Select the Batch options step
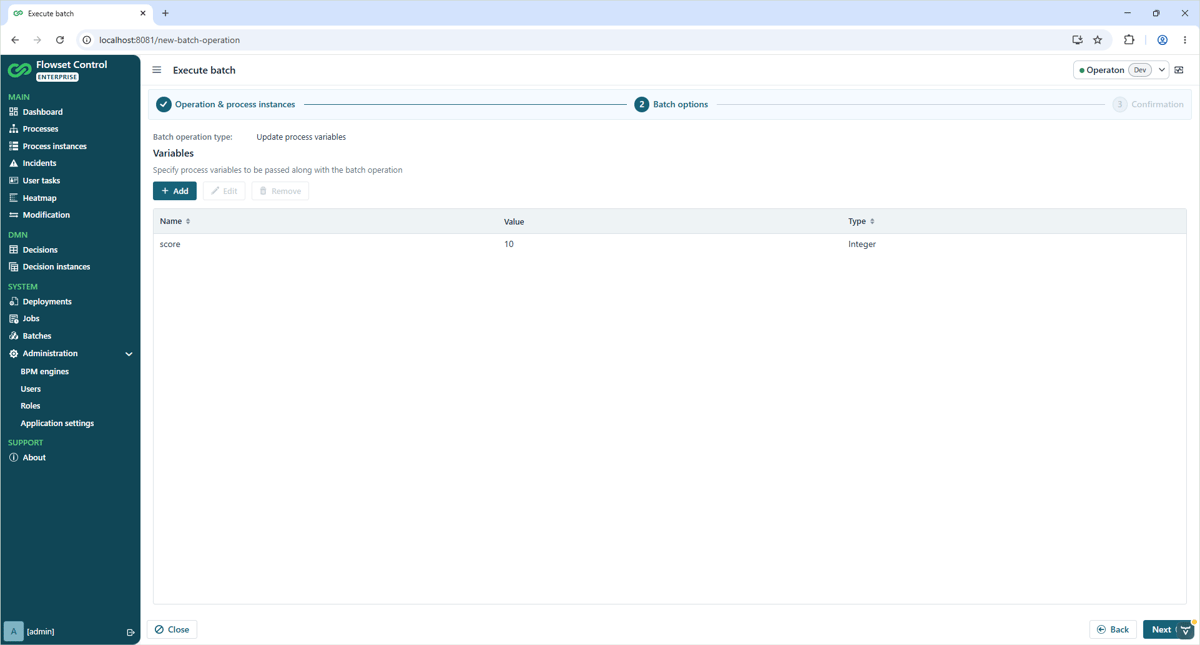1200x645 pixels. pos(671,104)
